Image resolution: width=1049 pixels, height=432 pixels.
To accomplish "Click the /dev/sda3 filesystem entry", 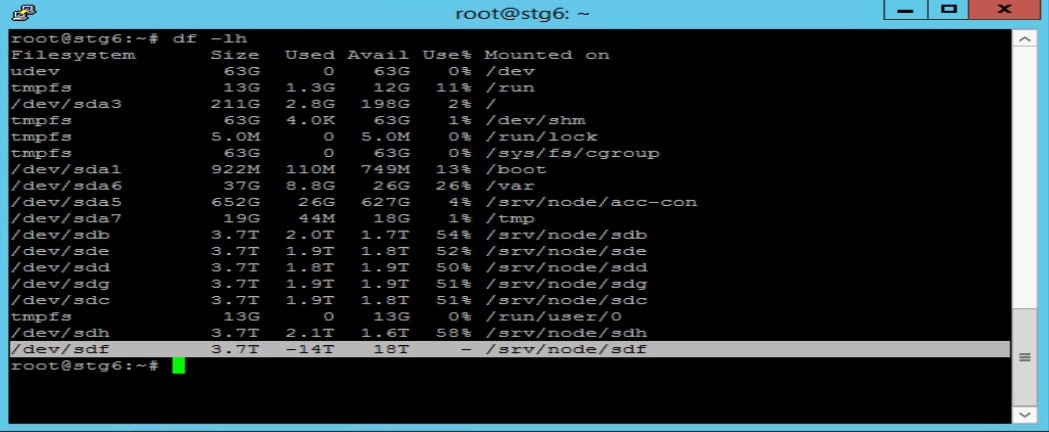I will 66,104.
